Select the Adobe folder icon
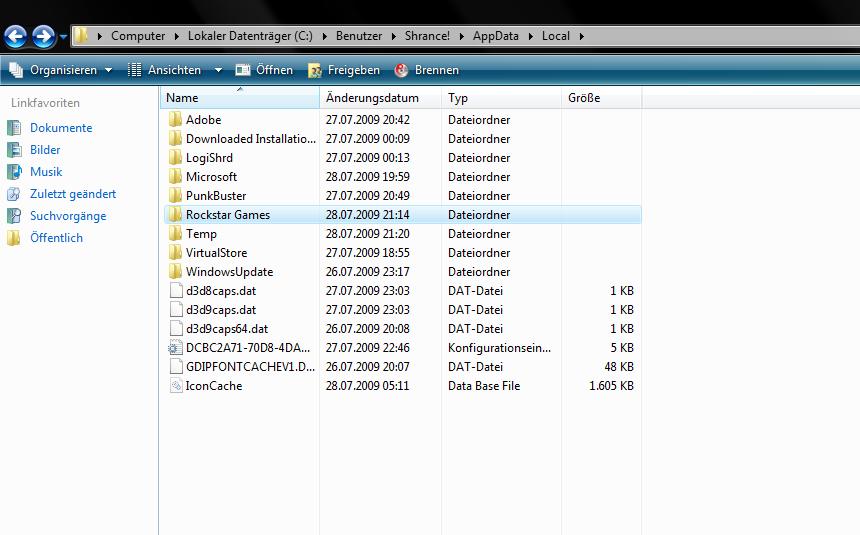Image resolution: width=860 pixels, height=535 pixels. pyautogui.click(x=176, y=120)
